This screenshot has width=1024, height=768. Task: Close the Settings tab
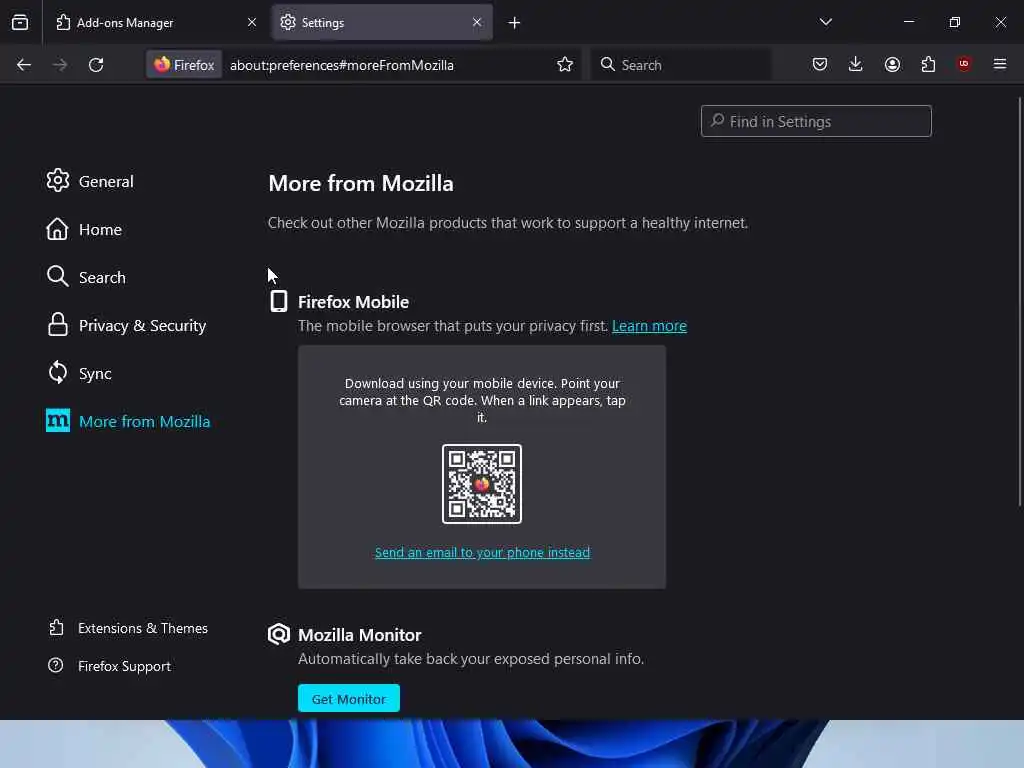(x=477, y=22)
